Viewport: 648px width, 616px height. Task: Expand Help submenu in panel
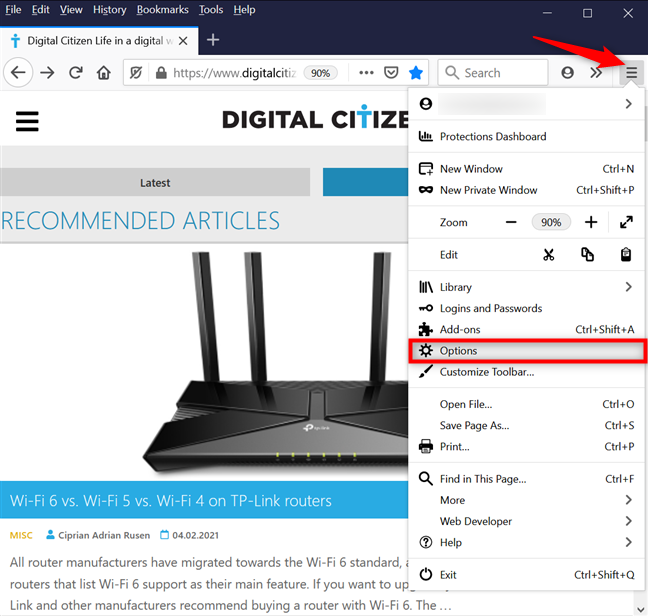526,542
